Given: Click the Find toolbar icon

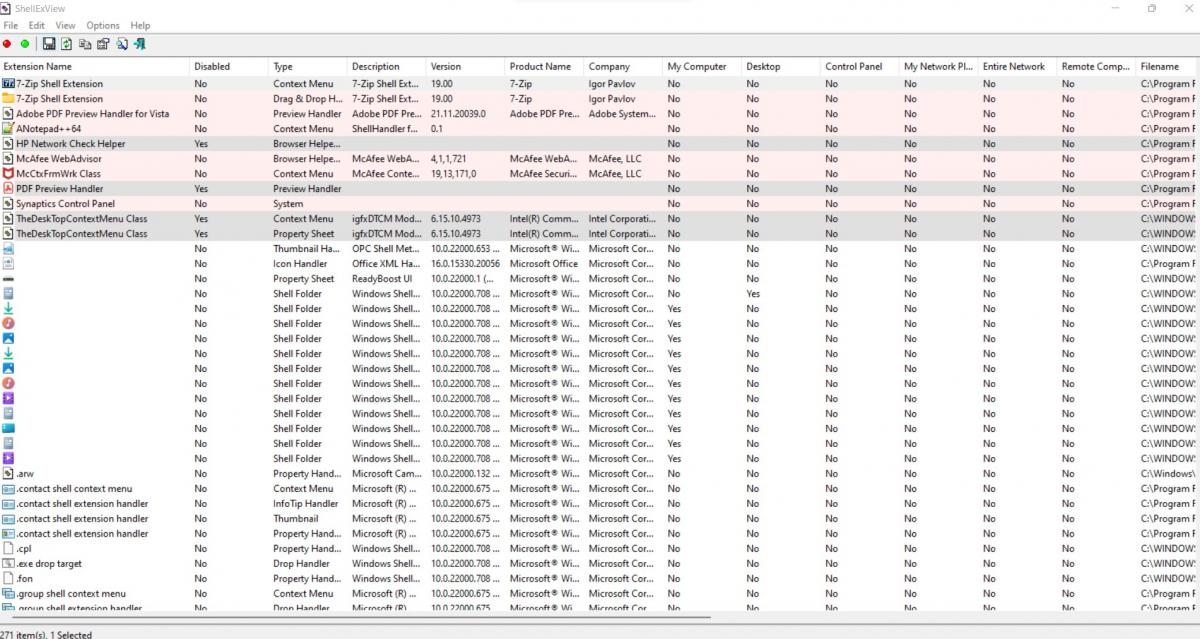Looking at the screenshot, I should click(x=122, y=44).
